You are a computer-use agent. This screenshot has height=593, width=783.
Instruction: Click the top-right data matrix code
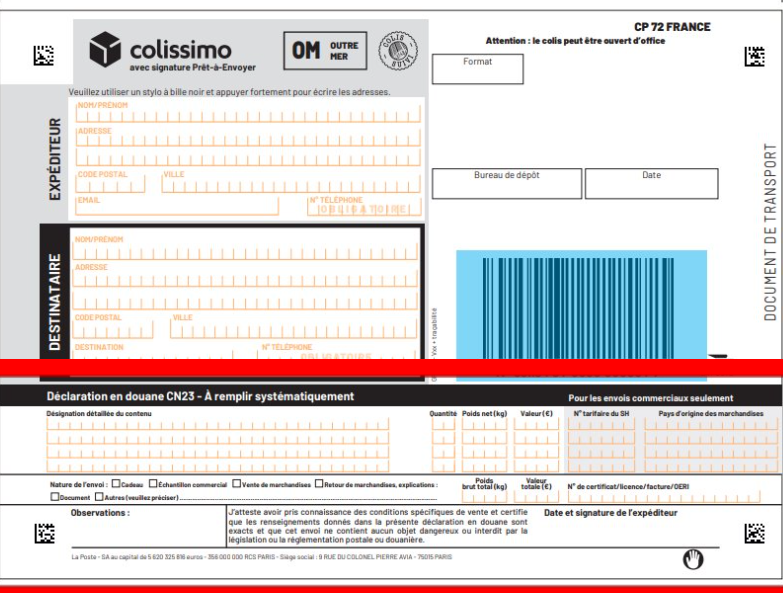pos(754,57)
